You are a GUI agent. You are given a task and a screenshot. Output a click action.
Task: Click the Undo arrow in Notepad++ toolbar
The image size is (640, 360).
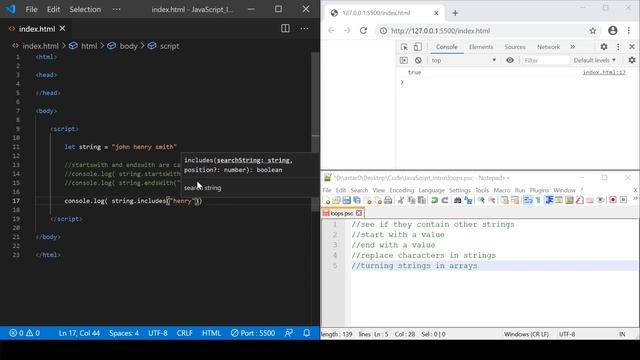pyautogui.click(x=434, y=200)
